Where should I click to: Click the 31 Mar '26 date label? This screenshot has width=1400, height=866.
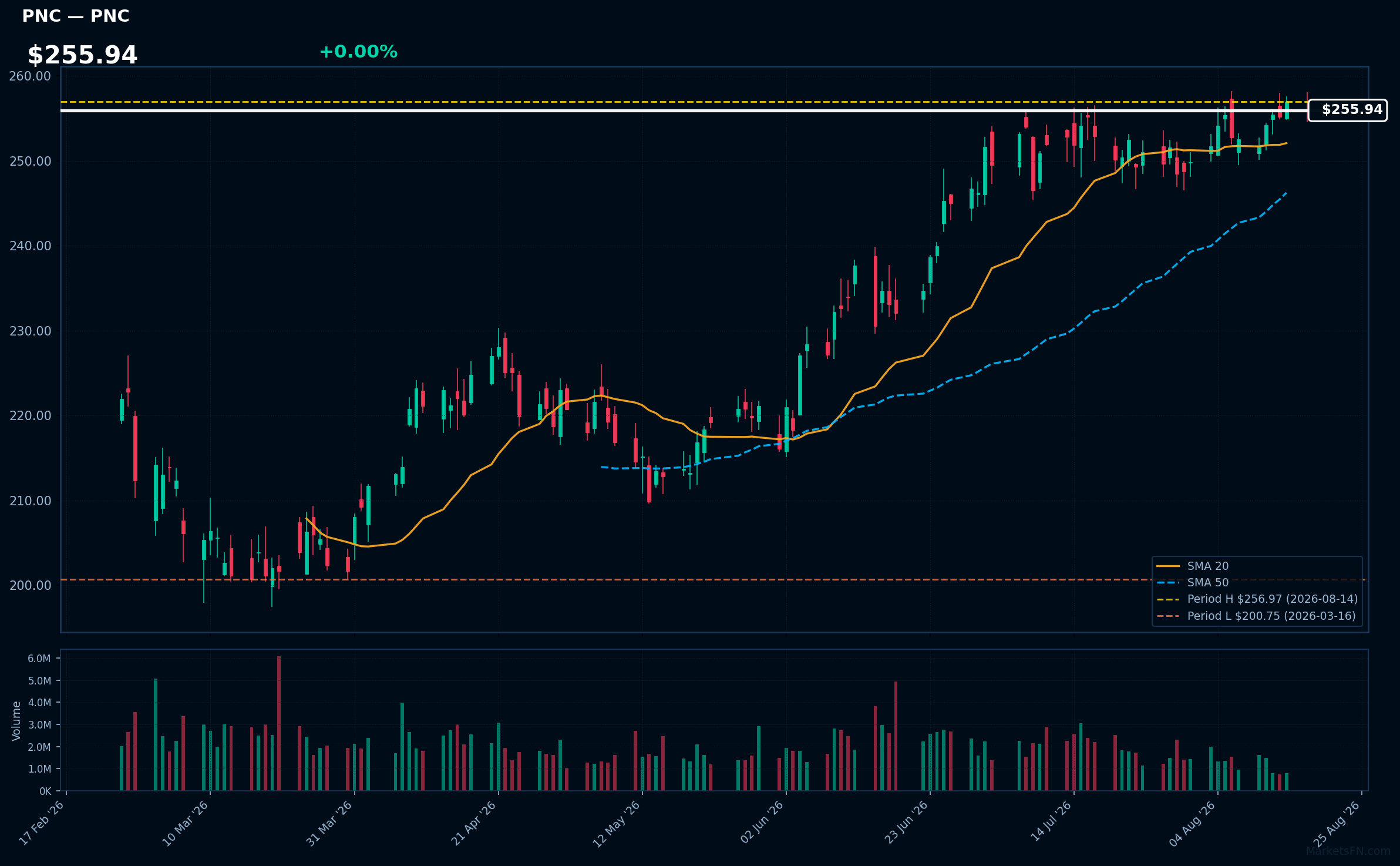tap(329, 824)
